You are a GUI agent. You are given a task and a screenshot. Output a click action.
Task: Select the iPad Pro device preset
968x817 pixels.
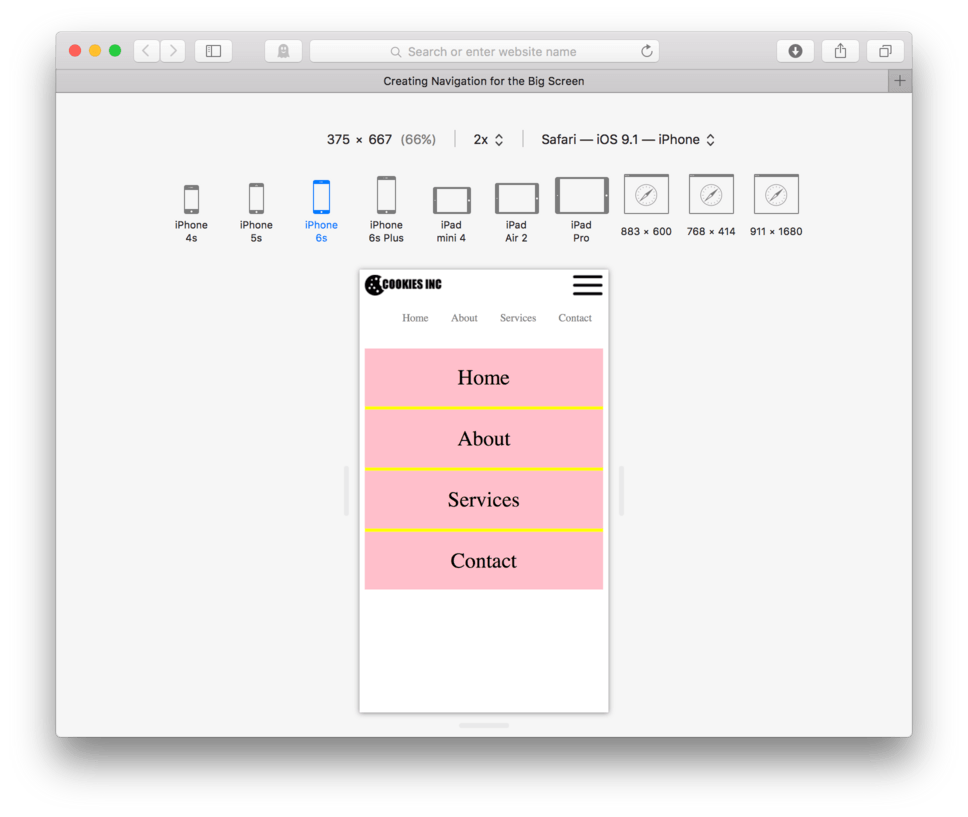pyautogui.click(x=581, y=210)
